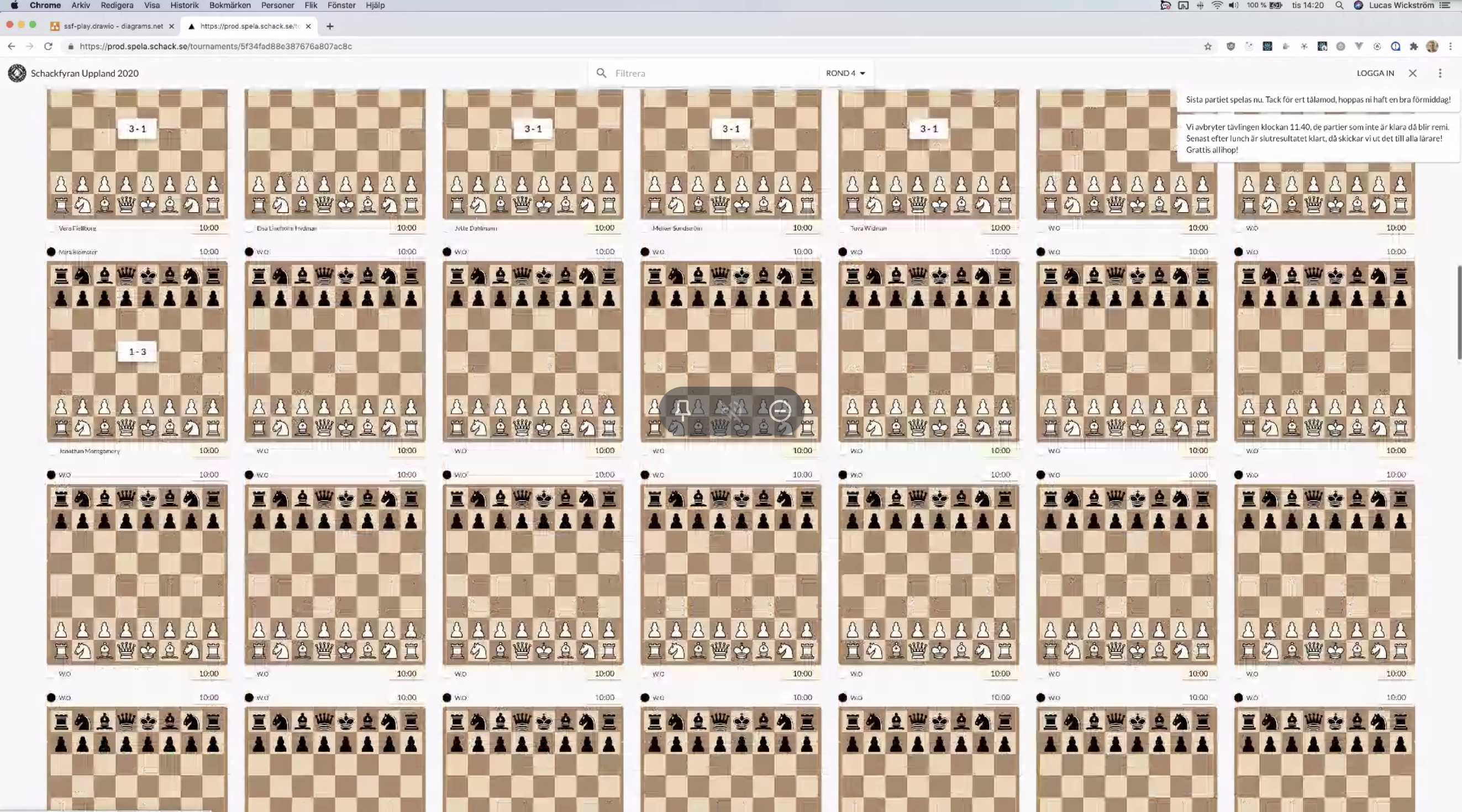Viewport: 1462px width, 812px height.
Task: Open the Personer menu
Action: tap(277, 5)
